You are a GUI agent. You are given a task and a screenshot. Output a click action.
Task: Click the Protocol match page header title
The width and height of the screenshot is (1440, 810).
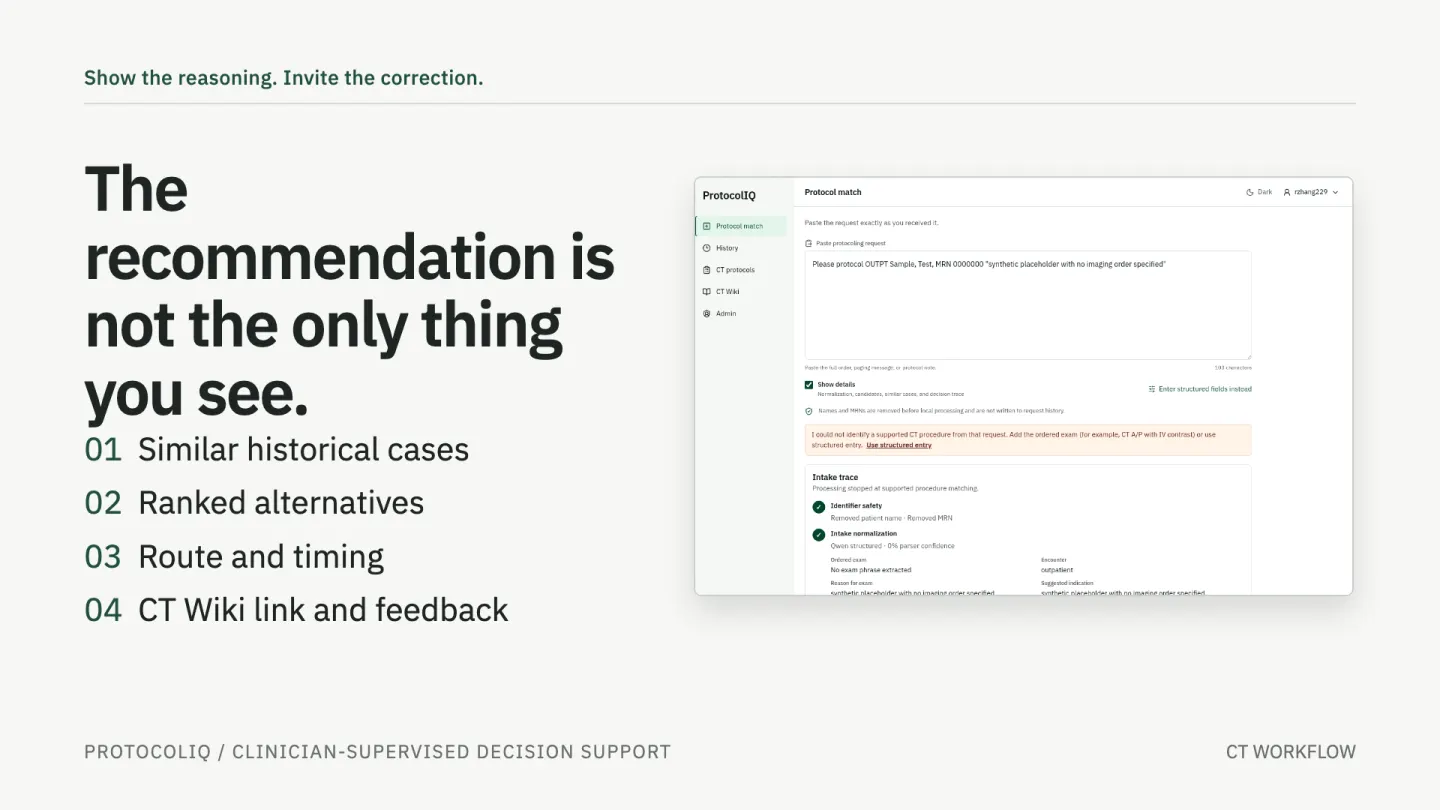(x=833, y=192)
